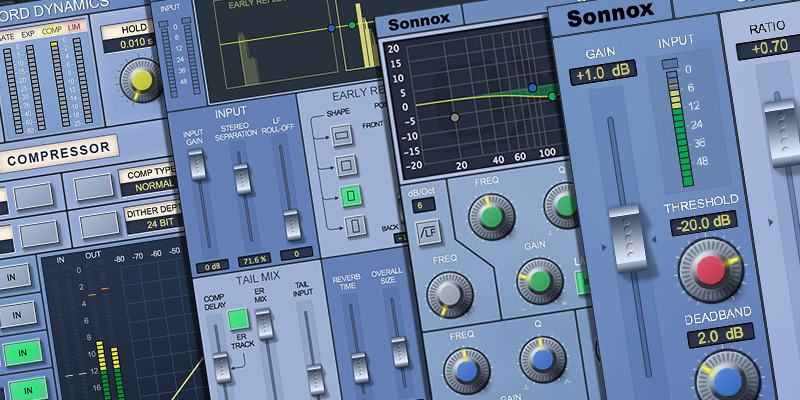Adjust the INPUT GAIN fader in reverb
This screenshot has width=800, height=400.
[x=197, y=165]
